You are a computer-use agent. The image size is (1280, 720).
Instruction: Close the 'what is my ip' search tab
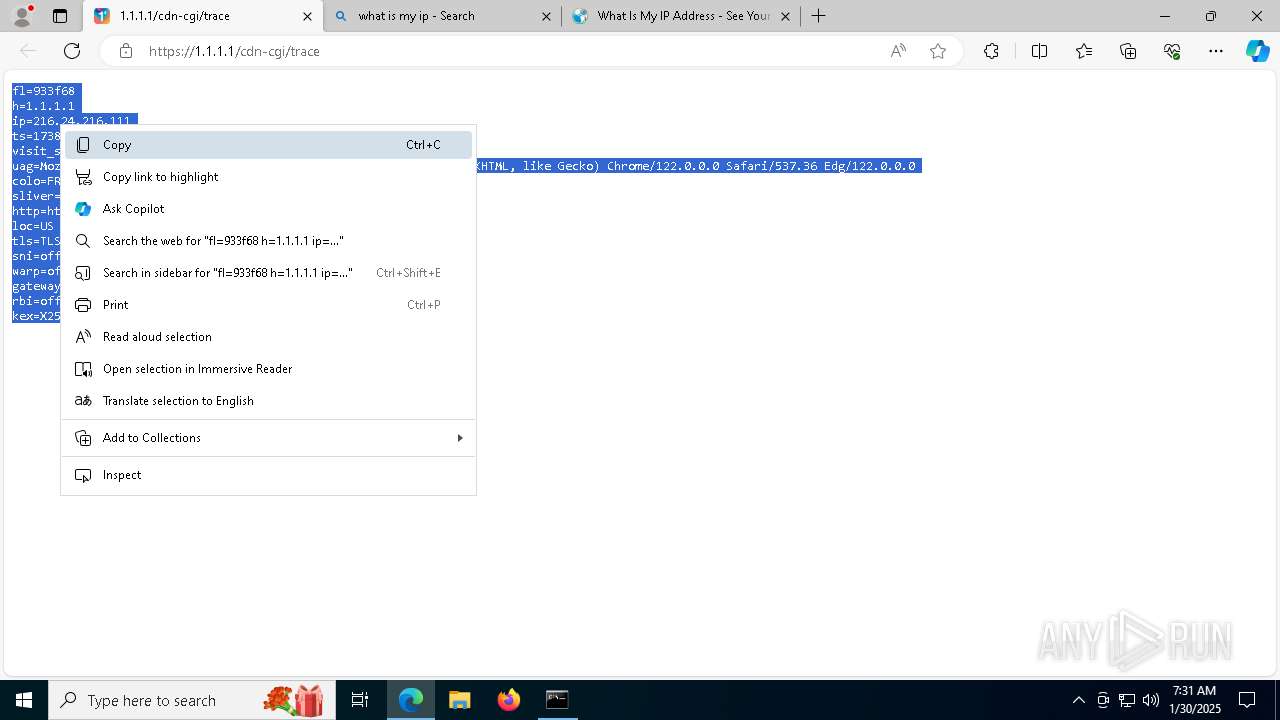click(546, 16)
